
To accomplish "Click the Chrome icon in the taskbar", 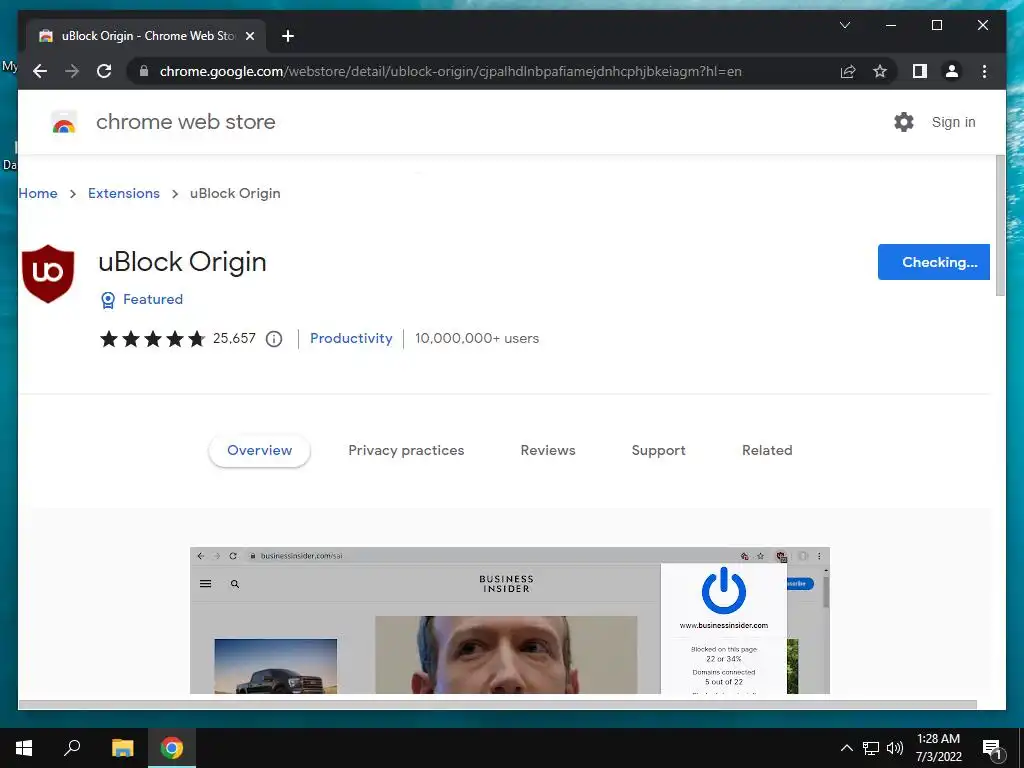I will [172, 748].
